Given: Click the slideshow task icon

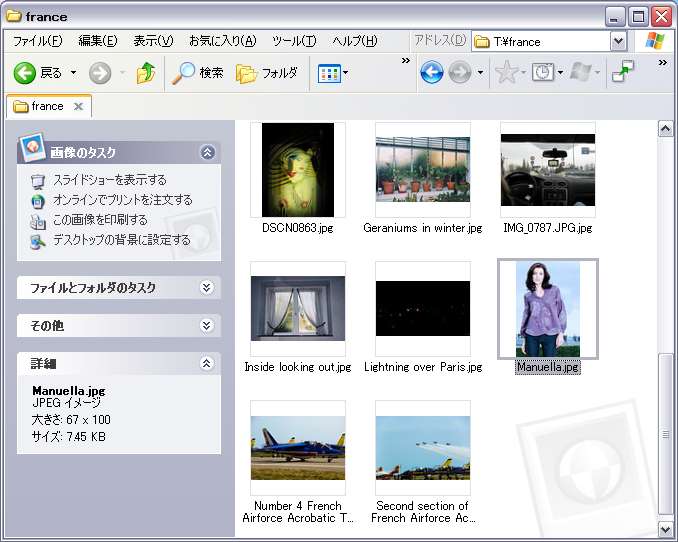Looking at the screenshot, I should coord(38,181).
